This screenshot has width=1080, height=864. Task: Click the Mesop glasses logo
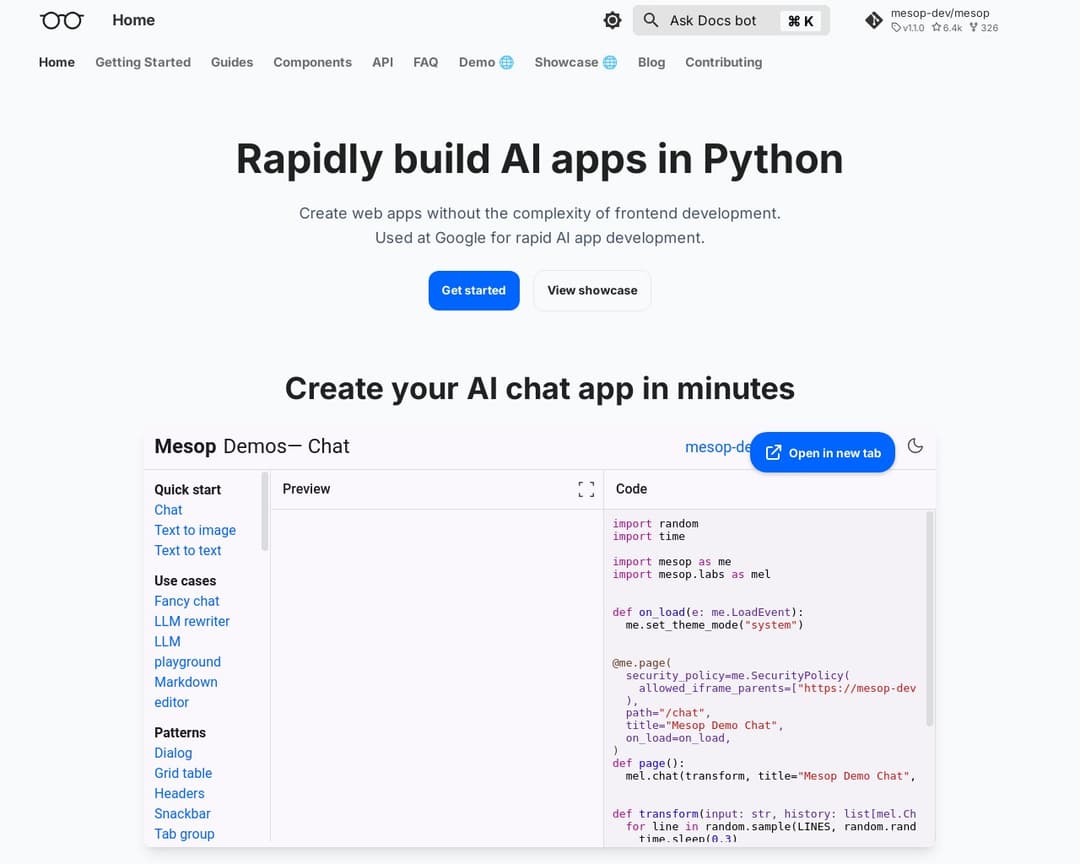point(62,20)
